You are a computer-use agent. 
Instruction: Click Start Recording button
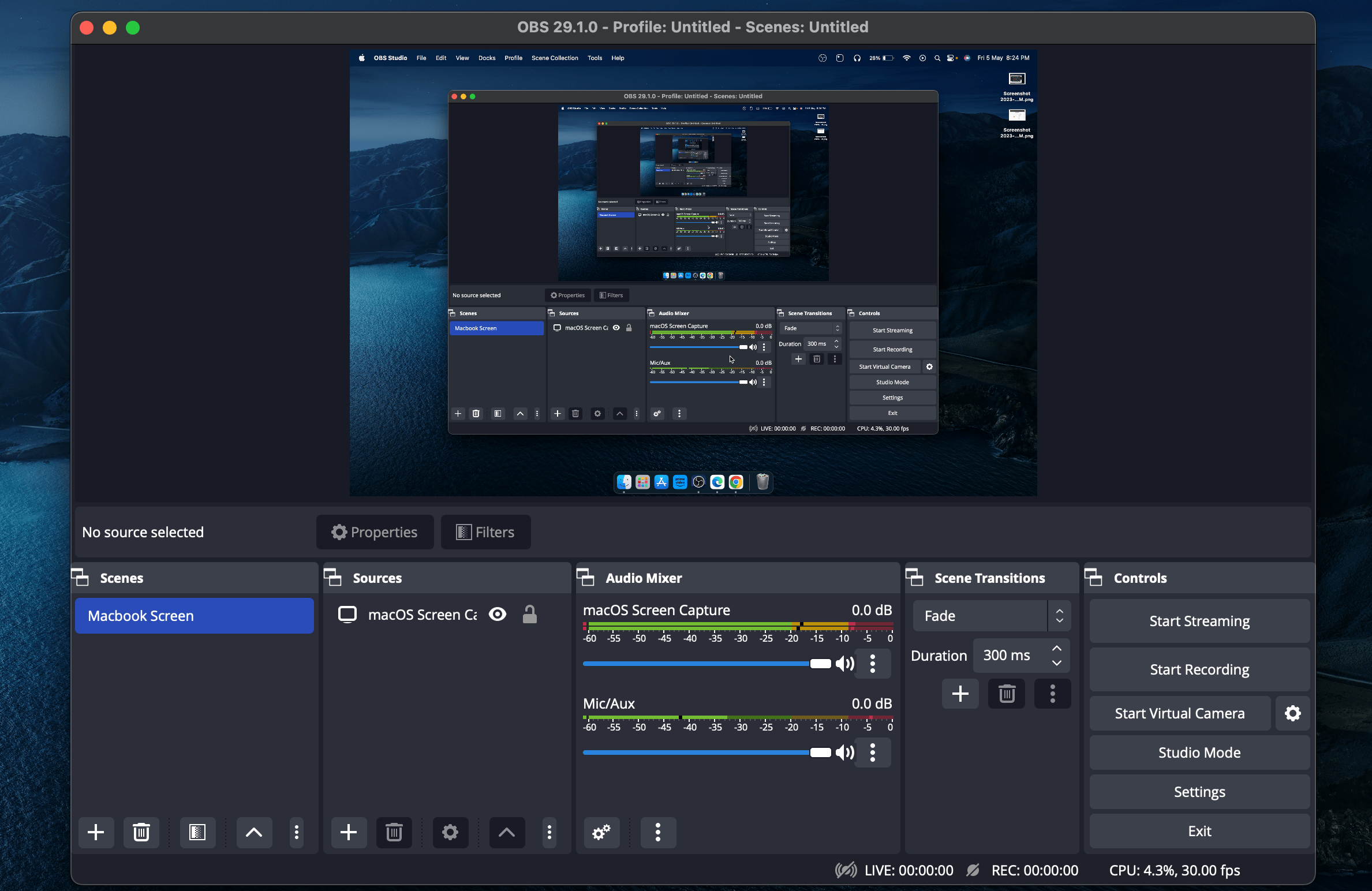click(x=1199, y=669)
